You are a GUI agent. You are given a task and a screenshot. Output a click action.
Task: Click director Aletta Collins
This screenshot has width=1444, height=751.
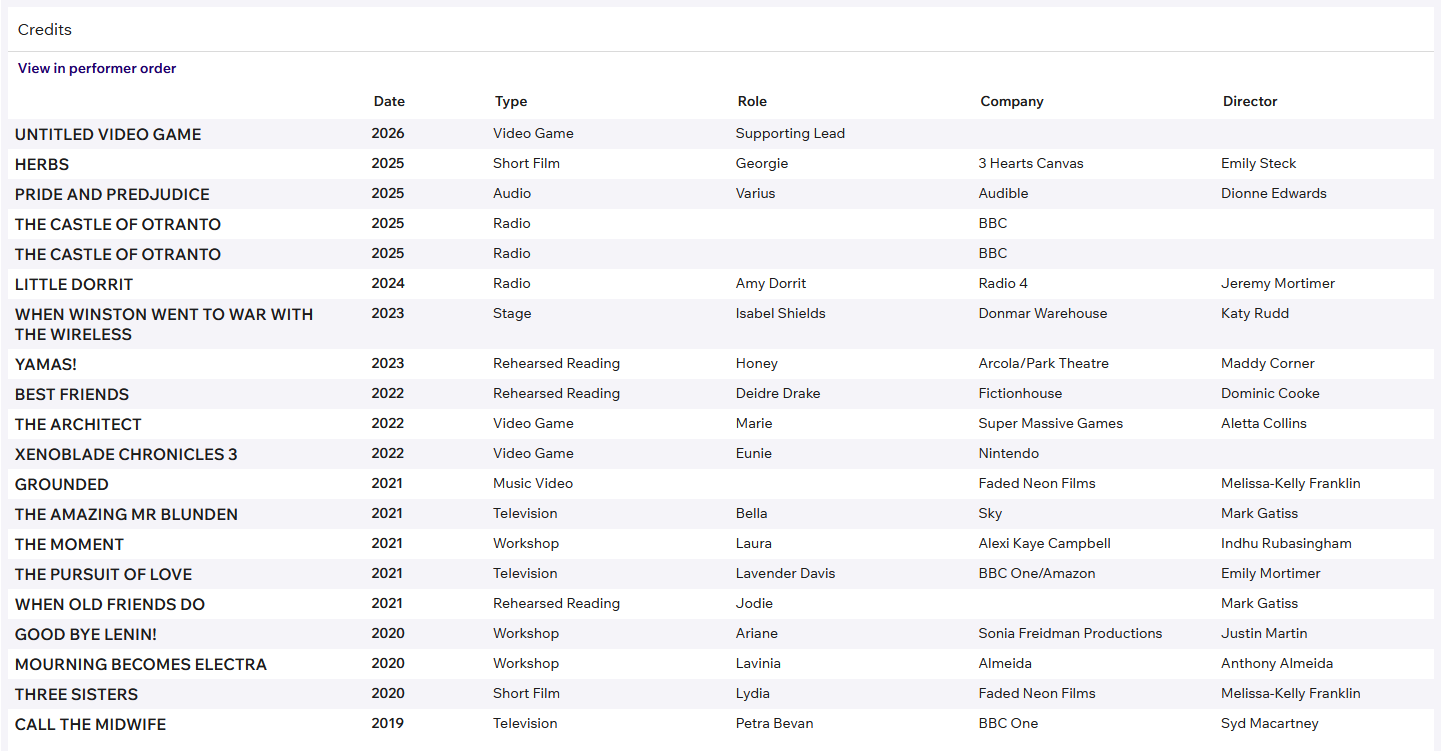(x=1264, y=423)
